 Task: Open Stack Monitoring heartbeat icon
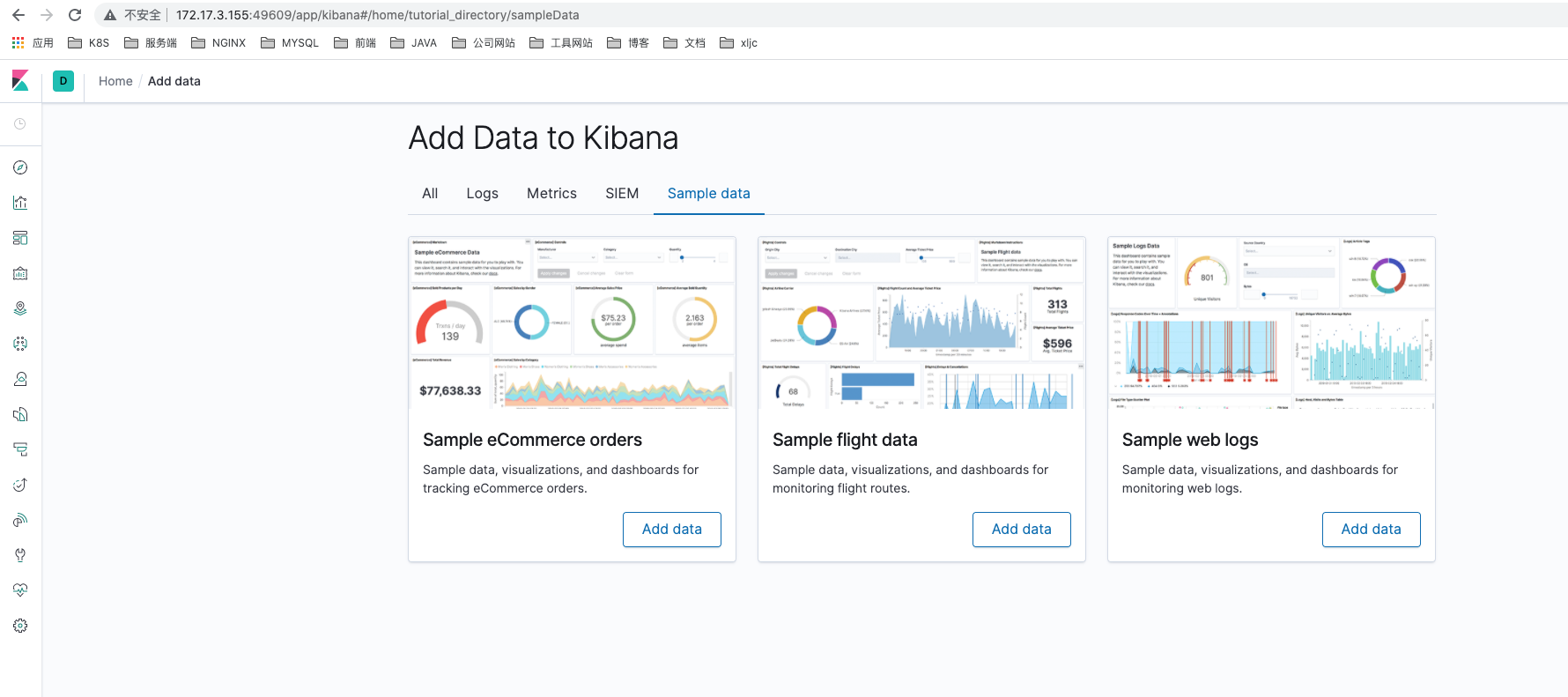click(x=20, y=590)
